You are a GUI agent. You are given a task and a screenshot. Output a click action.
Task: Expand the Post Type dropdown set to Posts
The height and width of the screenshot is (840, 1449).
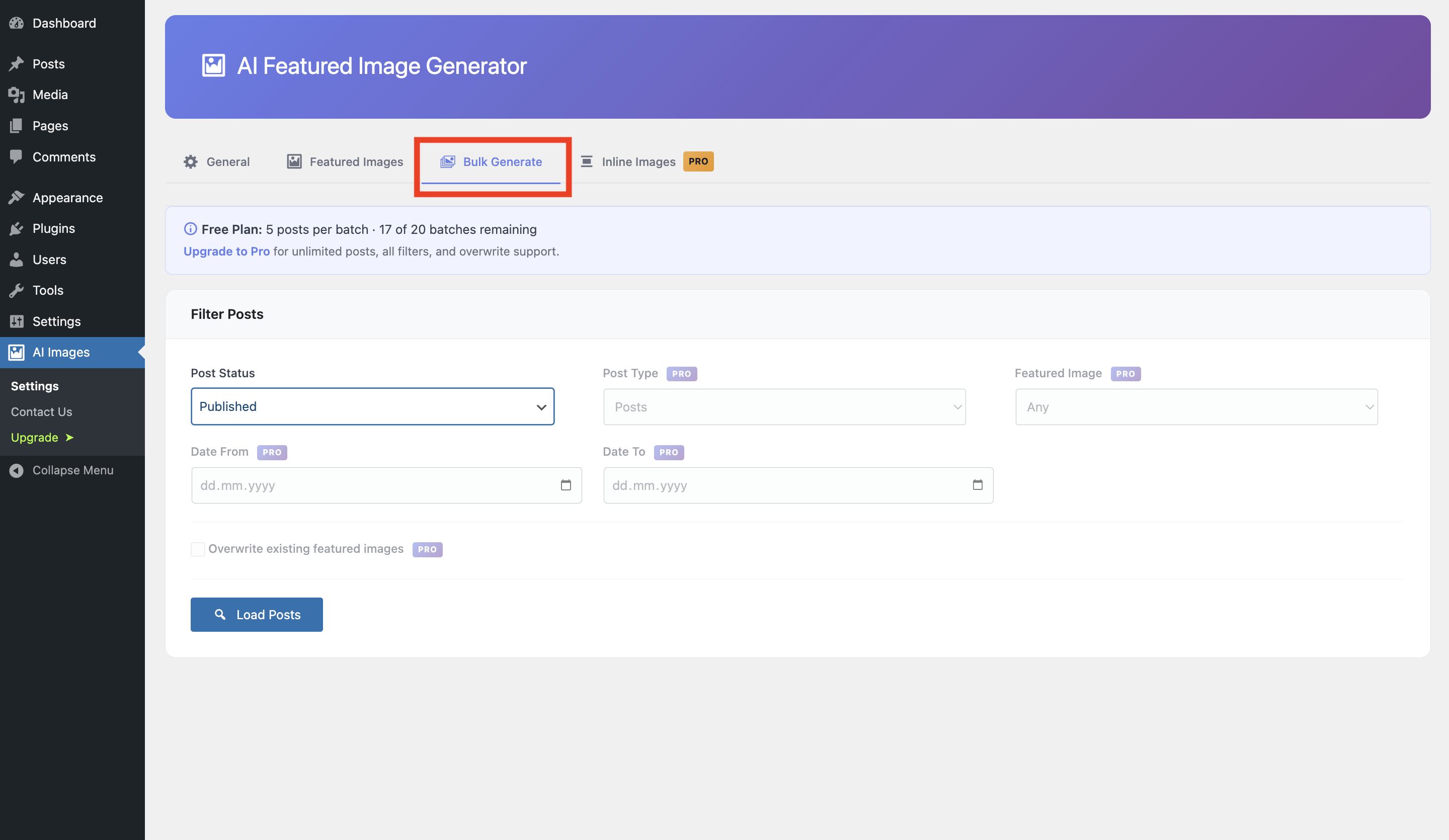click(x=784, y=406)
